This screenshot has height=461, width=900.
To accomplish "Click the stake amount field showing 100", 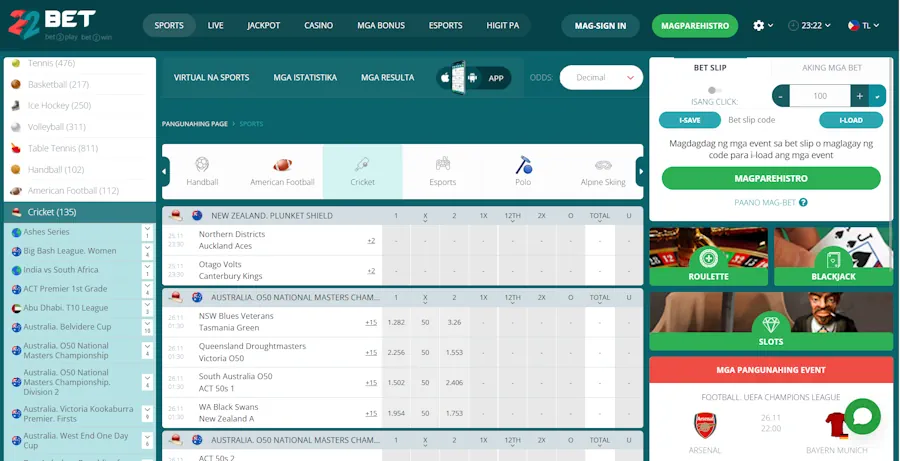I will 820,96.
